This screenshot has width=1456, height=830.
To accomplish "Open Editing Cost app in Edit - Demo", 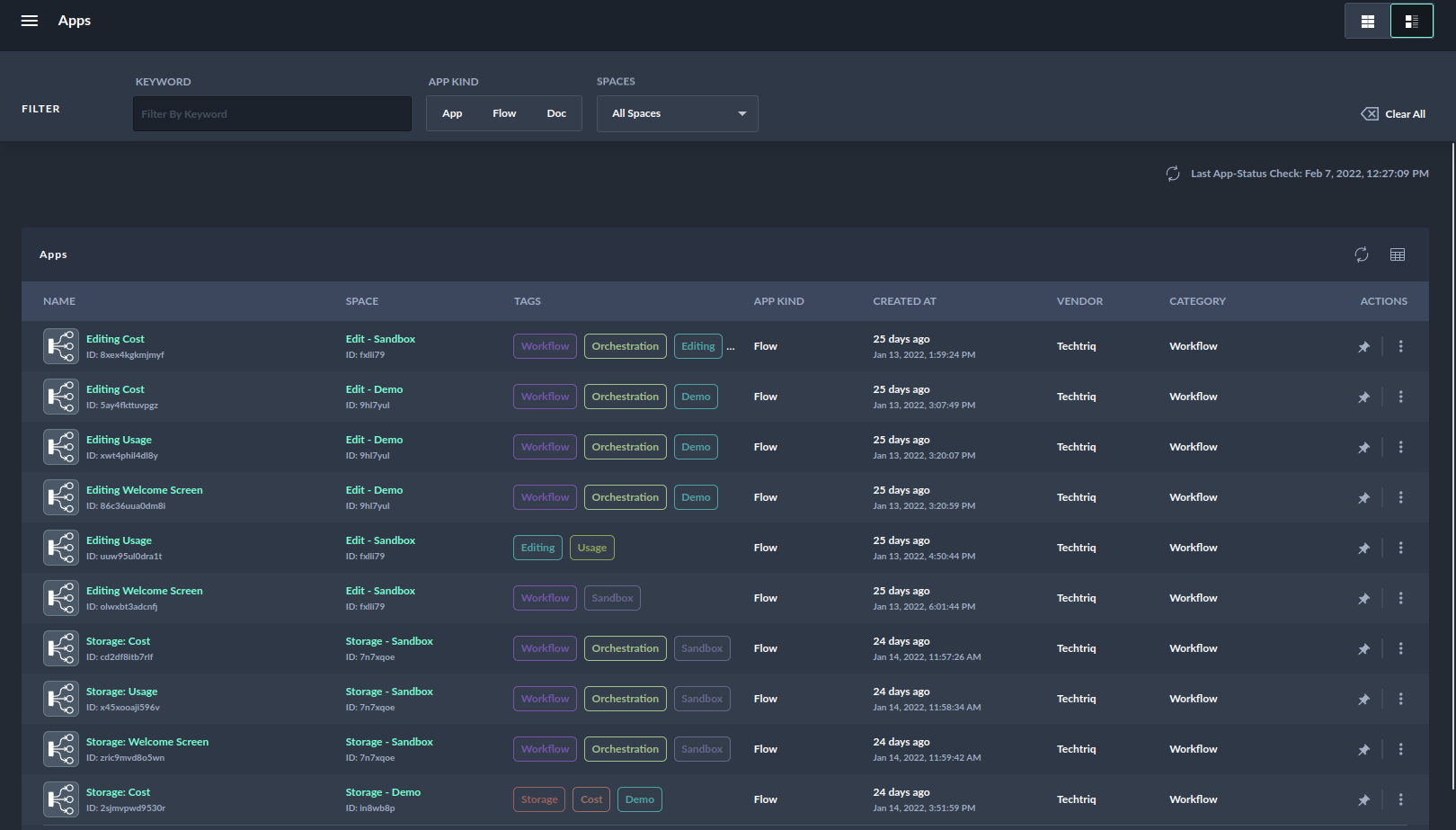I will click(115, 389).
